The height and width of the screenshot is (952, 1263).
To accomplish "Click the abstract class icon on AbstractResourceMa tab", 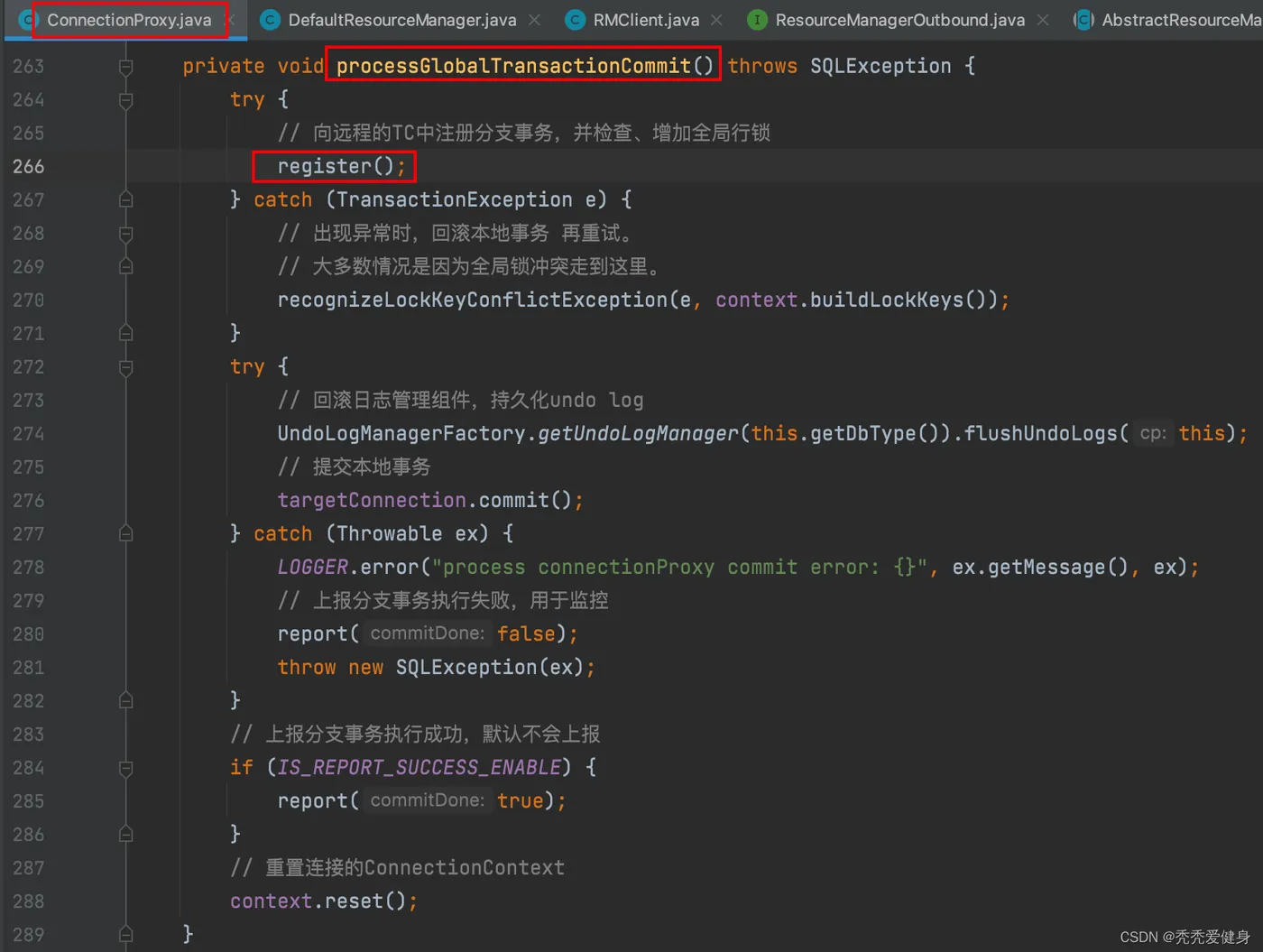I will tap(1083, 20).
